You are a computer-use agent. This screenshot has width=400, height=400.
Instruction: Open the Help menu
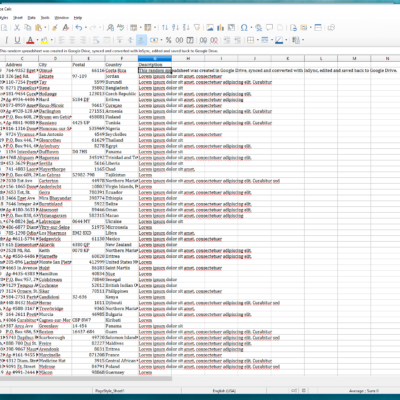click(x=78, y=18)
